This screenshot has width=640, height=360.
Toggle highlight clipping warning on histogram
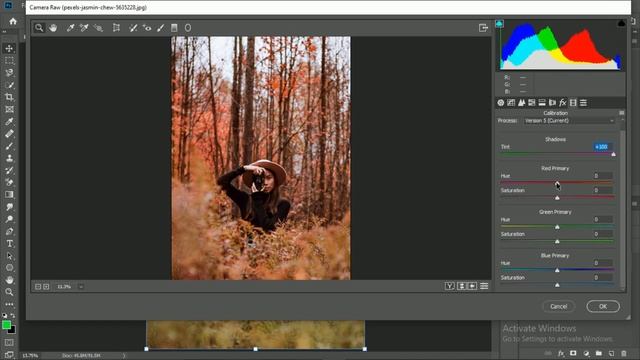tap(621, 23)
